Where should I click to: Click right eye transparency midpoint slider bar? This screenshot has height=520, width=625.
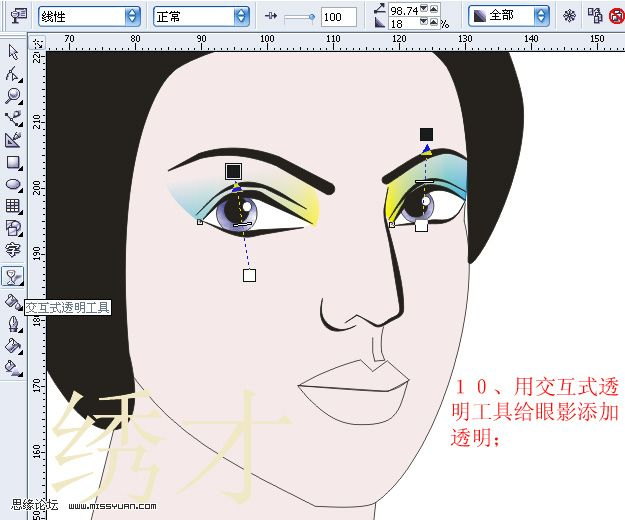(424, 182)
